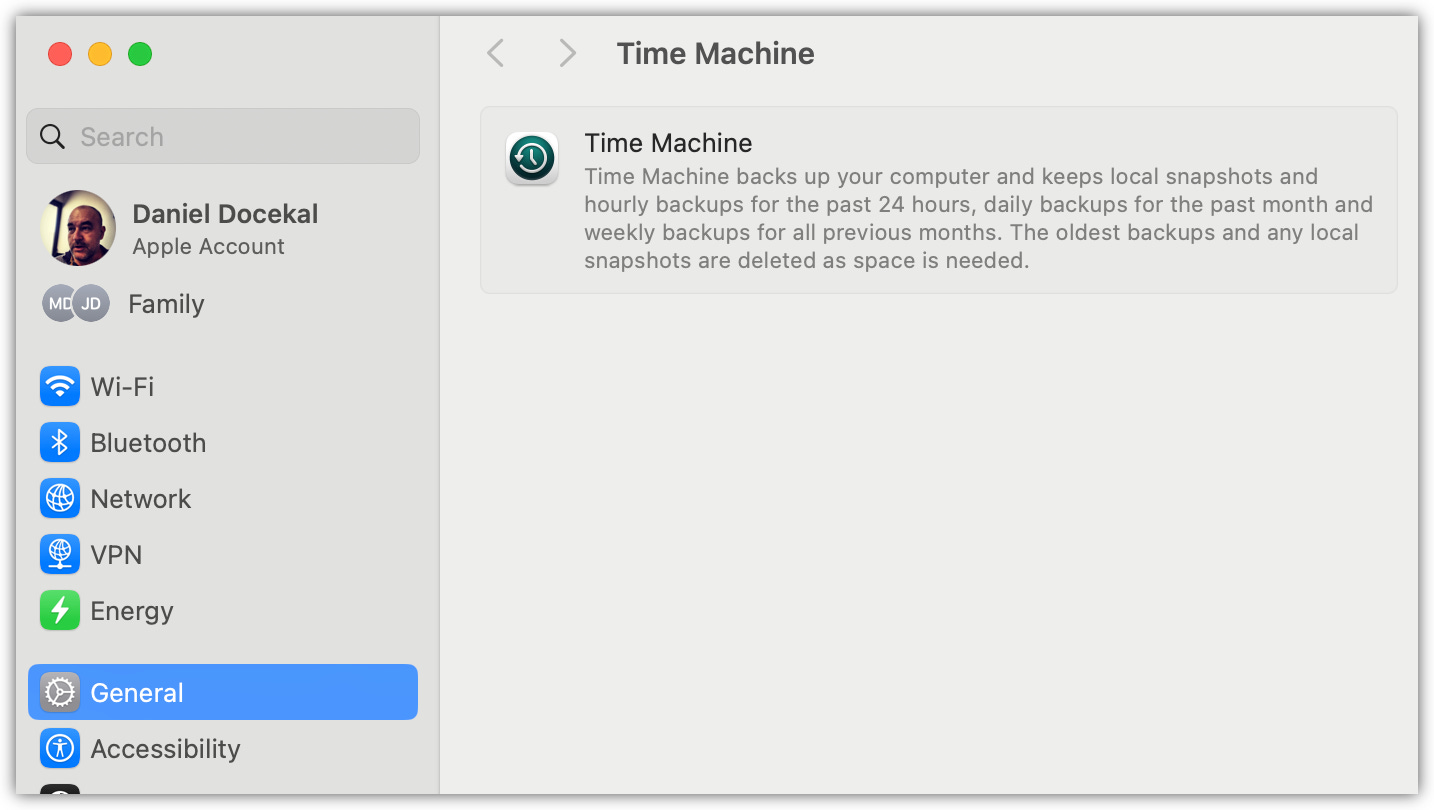
Task: Click the General gear icon
Action: point(60,692)
